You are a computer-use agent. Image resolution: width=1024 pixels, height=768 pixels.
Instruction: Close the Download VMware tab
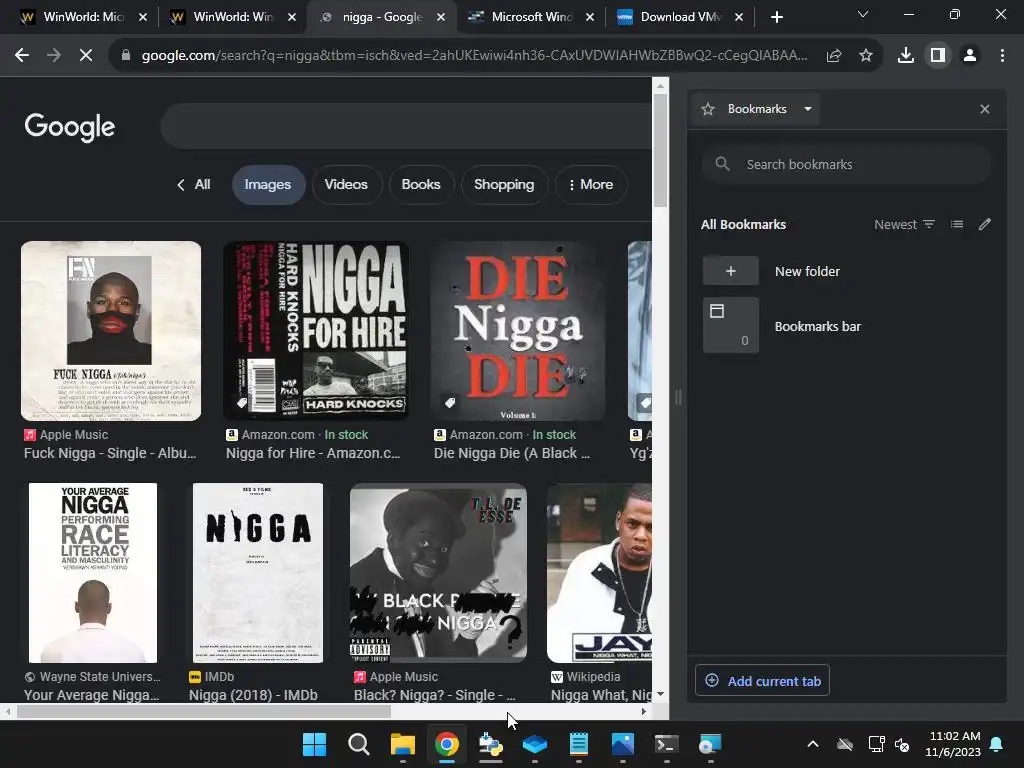[x=739, y=17]
